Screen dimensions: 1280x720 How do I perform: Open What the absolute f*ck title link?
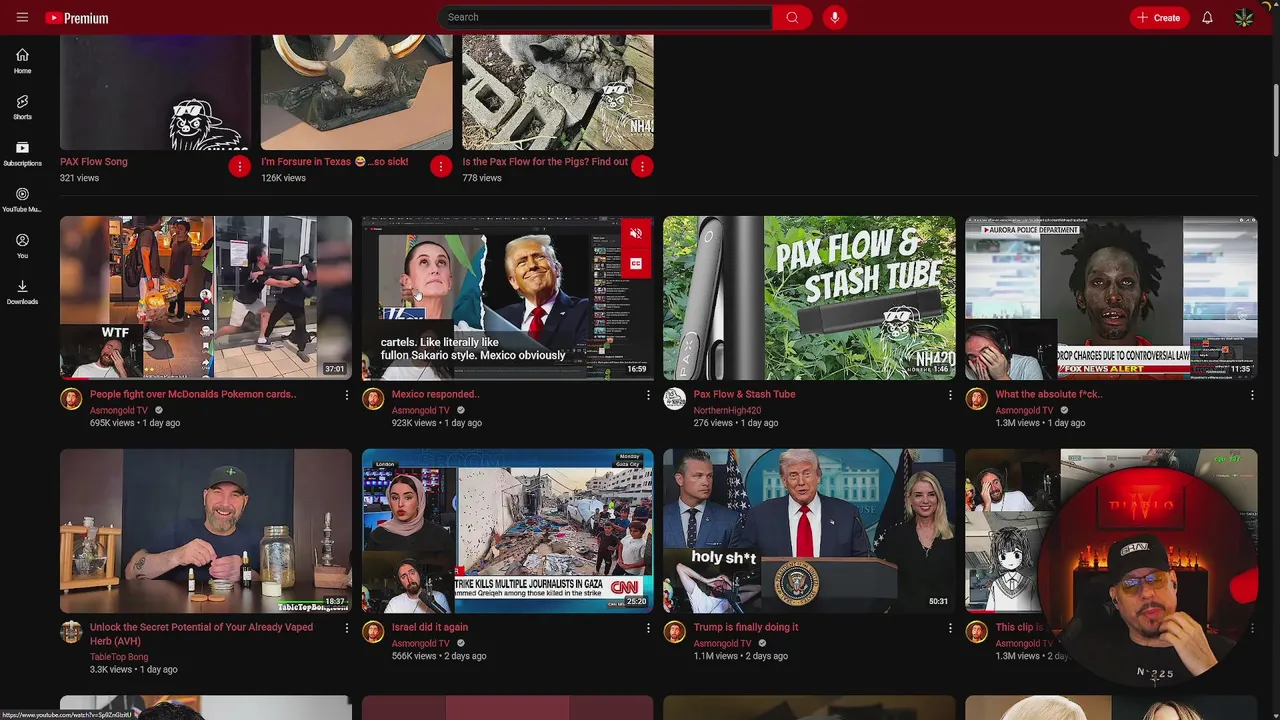click(x=1049, y=394)
